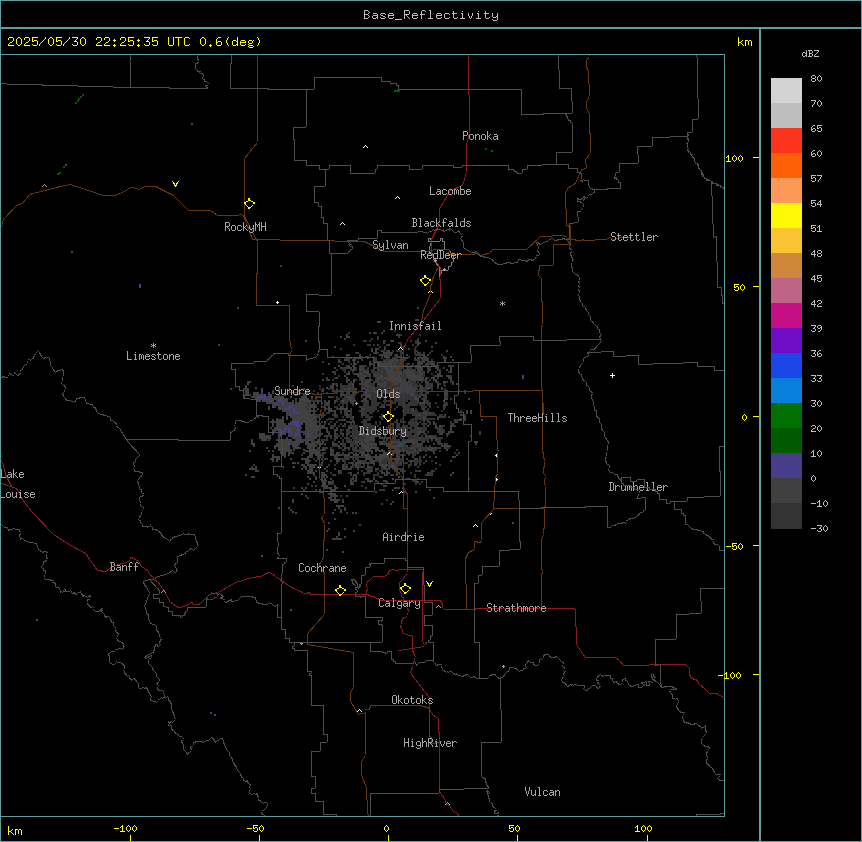Screen dimensions: 862x842
Task: Click the RockyMH town label
Action: [245, 227]
